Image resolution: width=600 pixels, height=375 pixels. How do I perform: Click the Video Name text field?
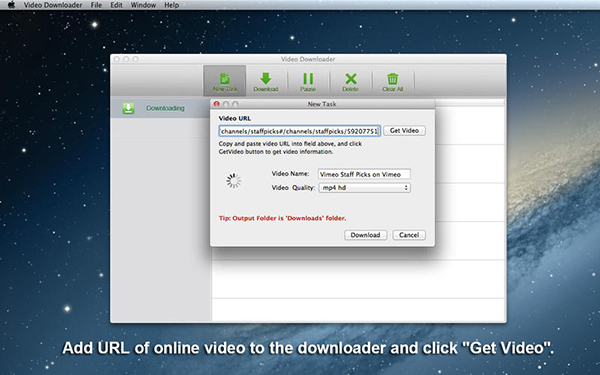[x=364, y=174]
